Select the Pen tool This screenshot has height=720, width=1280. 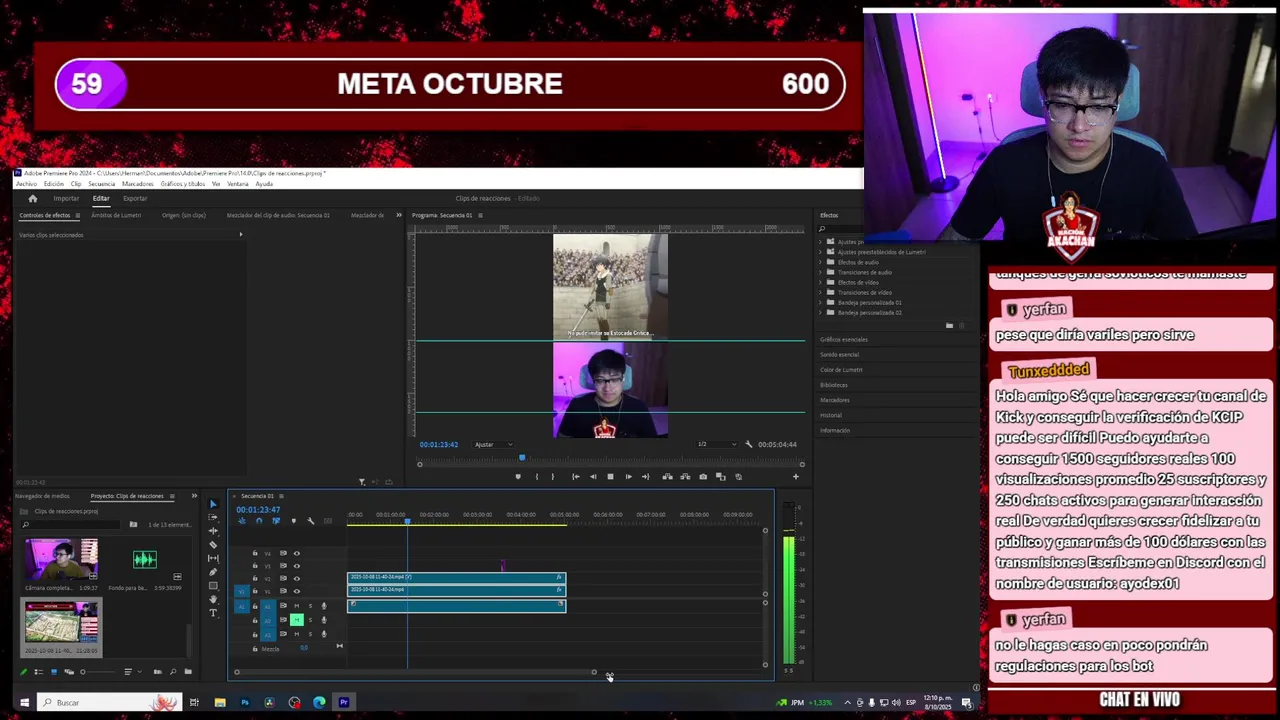coord(213,572)
